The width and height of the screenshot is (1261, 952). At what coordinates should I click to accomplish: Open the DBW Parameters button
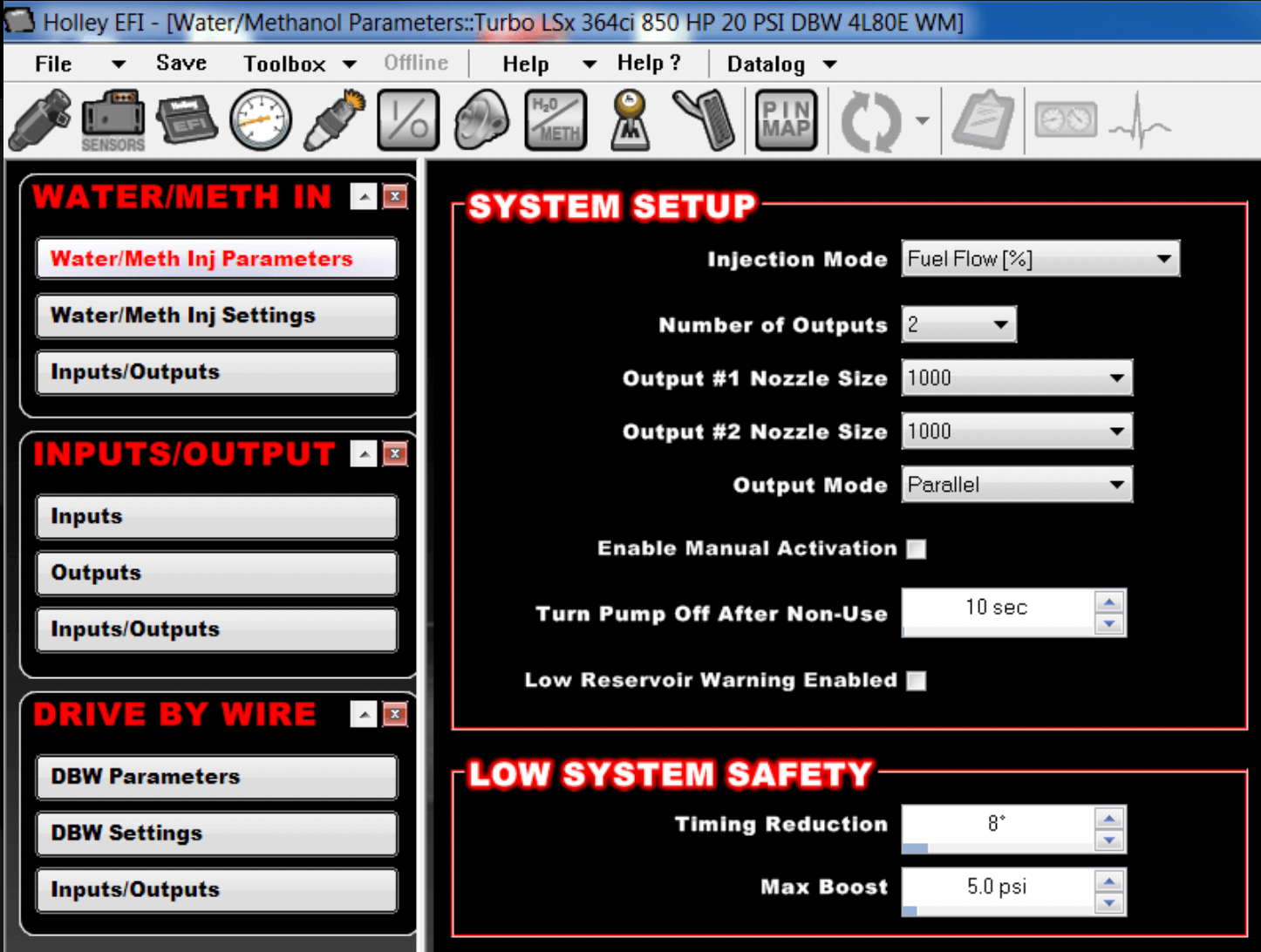pos(216,777)
